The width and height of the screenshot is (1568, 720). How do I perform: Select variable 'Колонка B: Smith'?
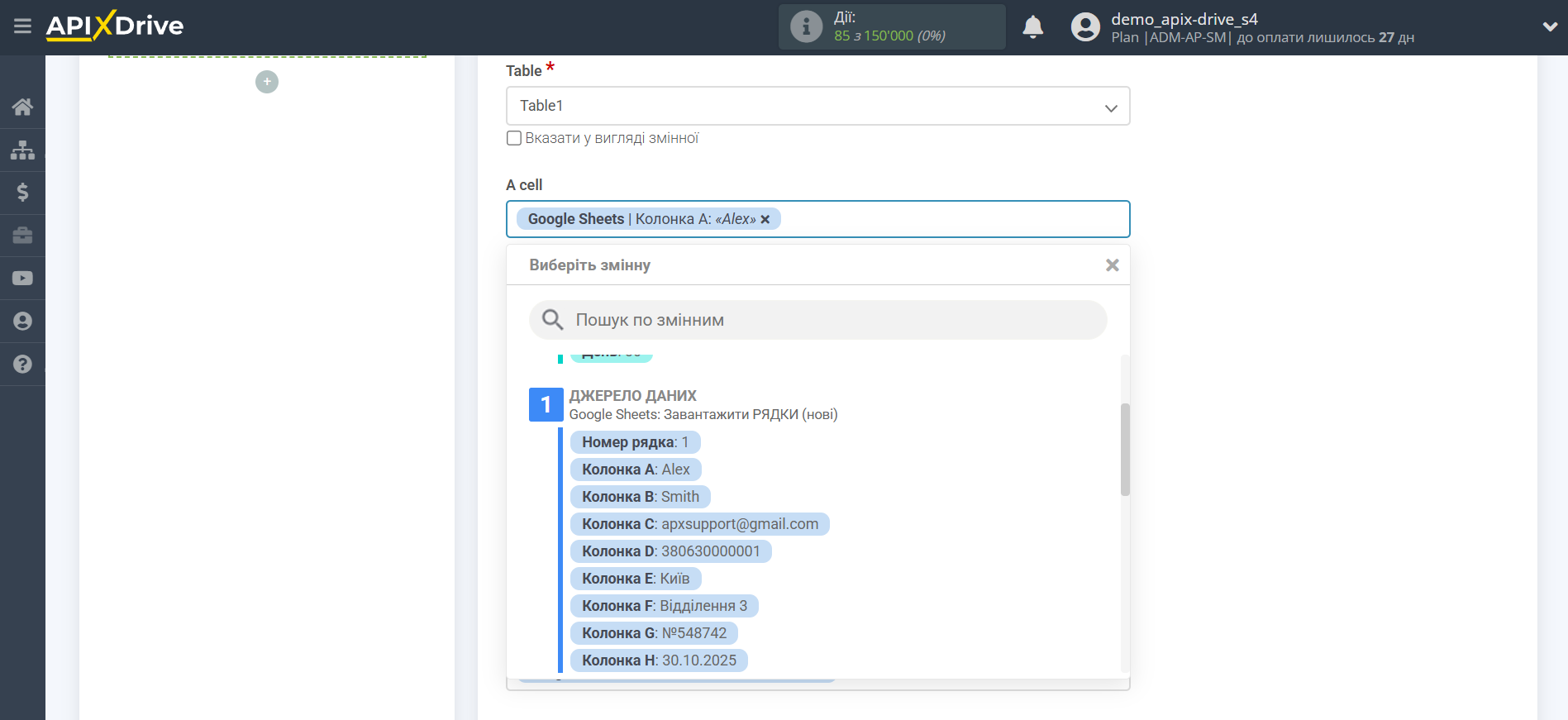pos(641,497)
